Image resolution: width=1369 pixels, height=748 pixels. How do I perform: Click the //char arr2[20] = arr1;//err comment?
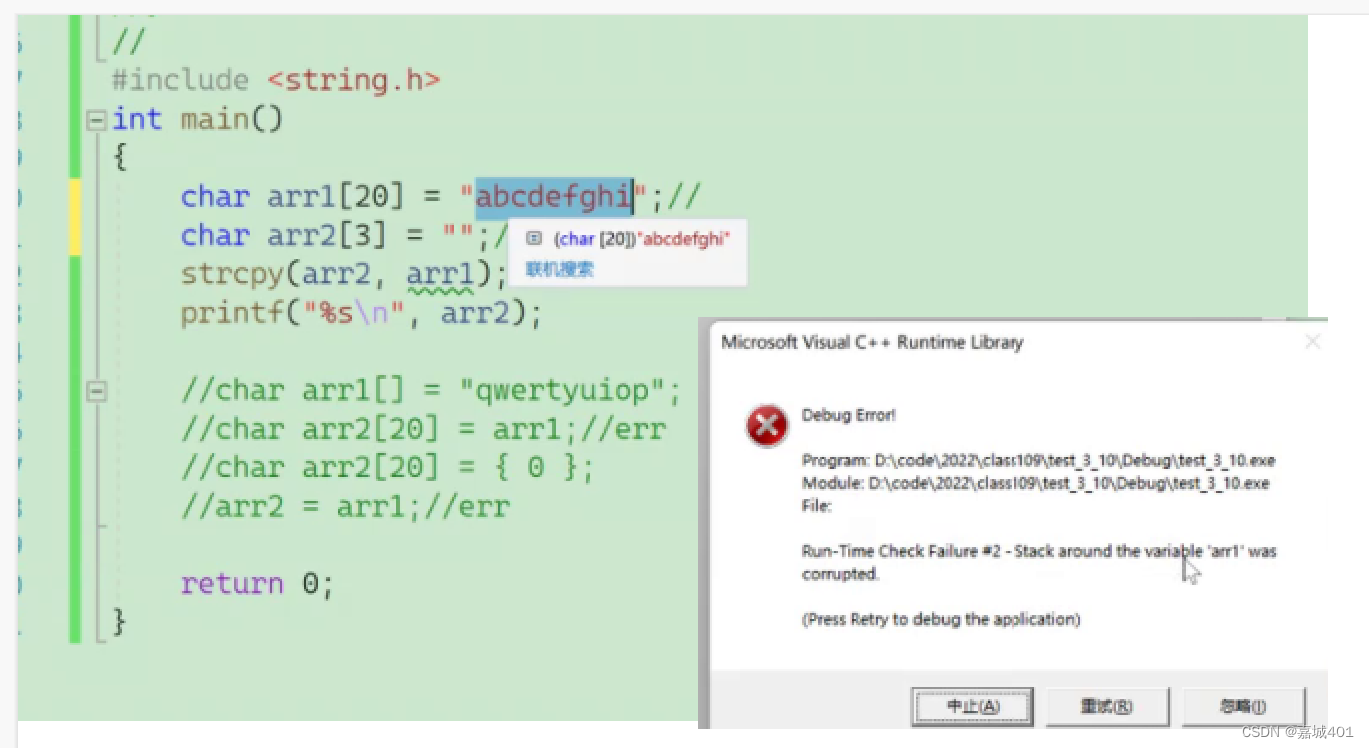tap(424, 430)
